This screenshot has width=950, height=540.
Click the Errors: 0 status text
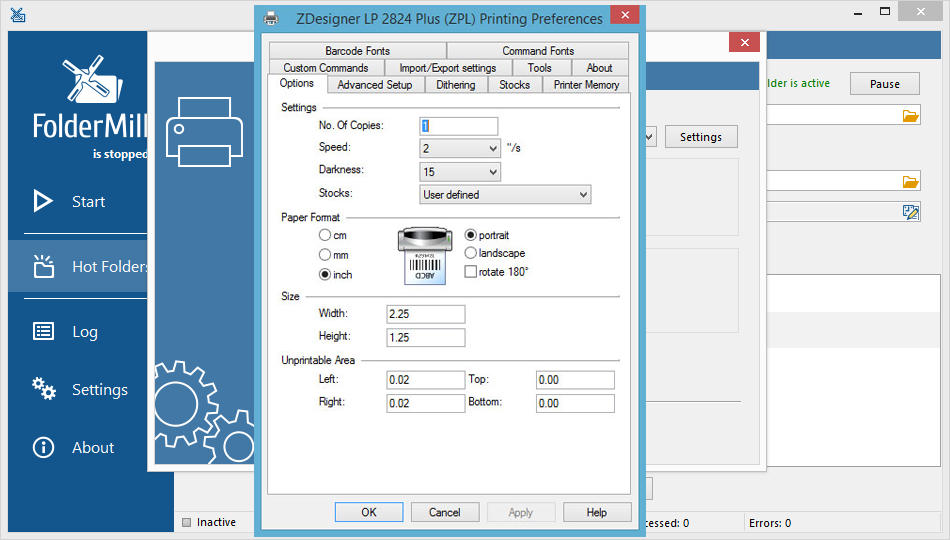click(x=770, y=523)
